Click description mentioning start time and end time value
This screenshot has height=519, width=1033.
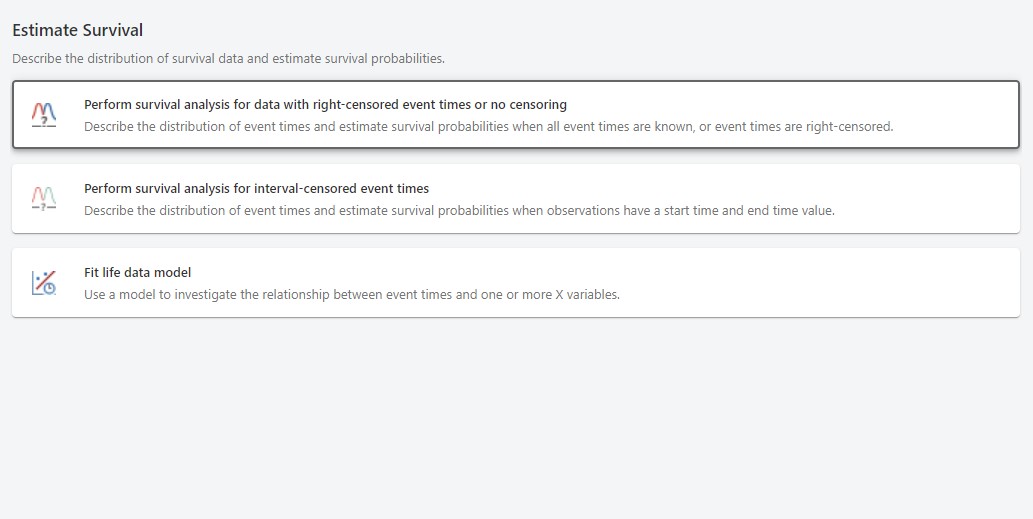[459, 211]
